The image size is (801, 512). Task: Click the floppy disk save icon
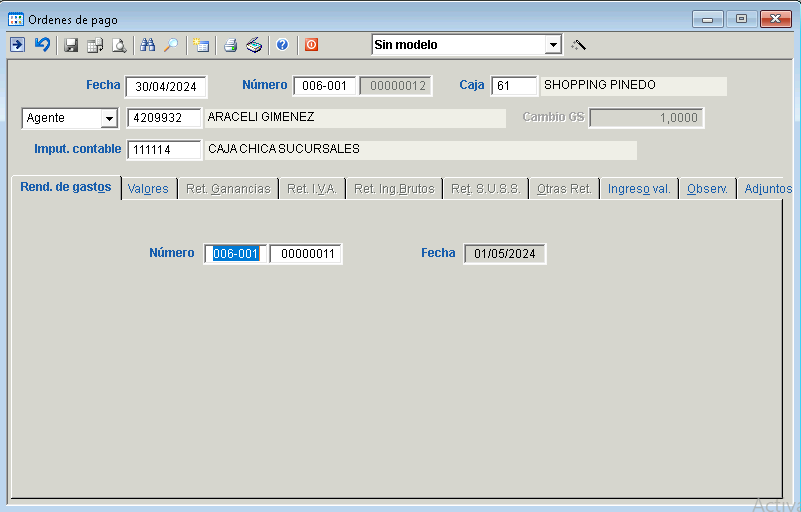coord(71,45)
